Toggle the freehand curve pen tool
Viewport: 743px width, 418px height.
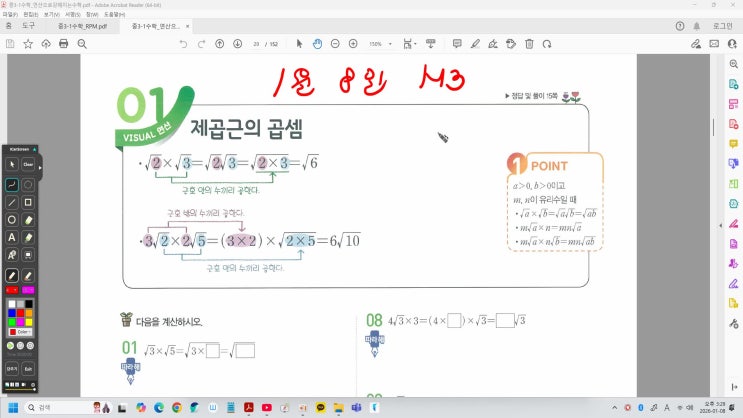coord(12,184)
